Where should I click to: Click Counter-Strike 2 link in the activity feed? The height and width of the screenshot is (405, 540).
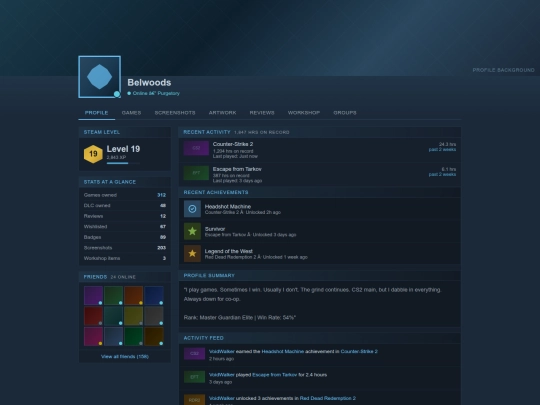point(359,352)
